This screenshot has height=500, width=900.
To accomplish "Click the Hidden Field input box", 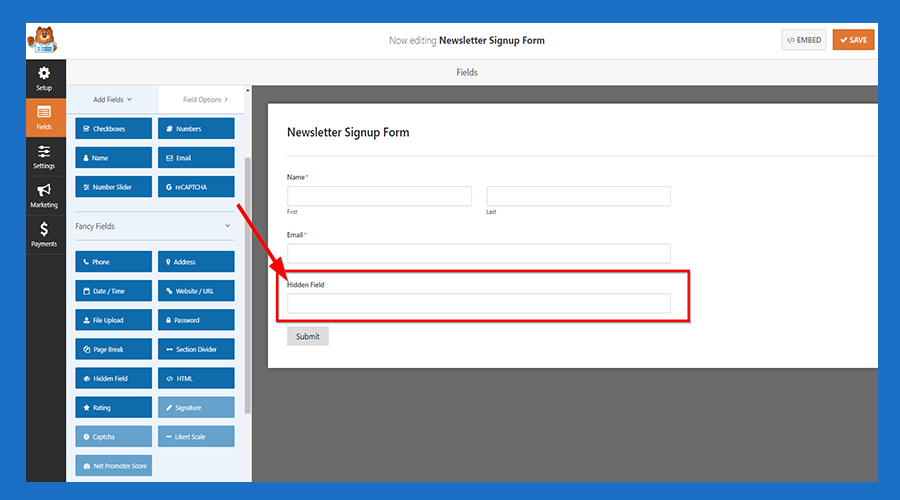I will tap(478, 303).
